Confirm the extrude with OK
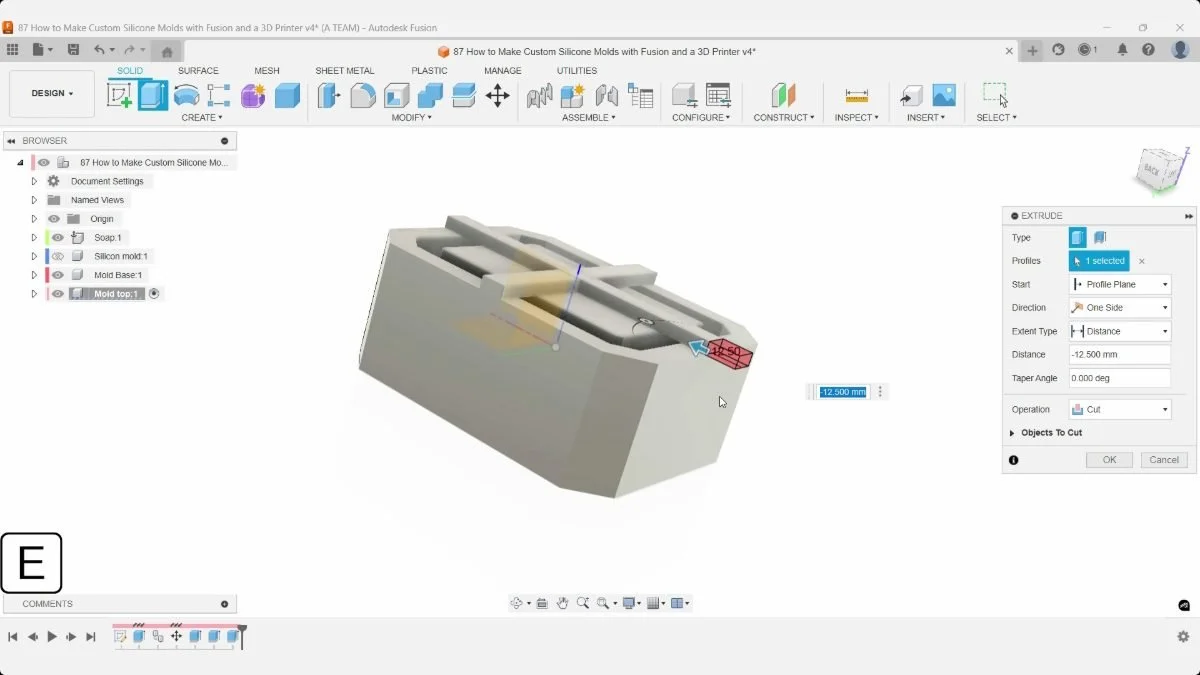The width and height of the screenshot is (1200, 675). 1109,460
